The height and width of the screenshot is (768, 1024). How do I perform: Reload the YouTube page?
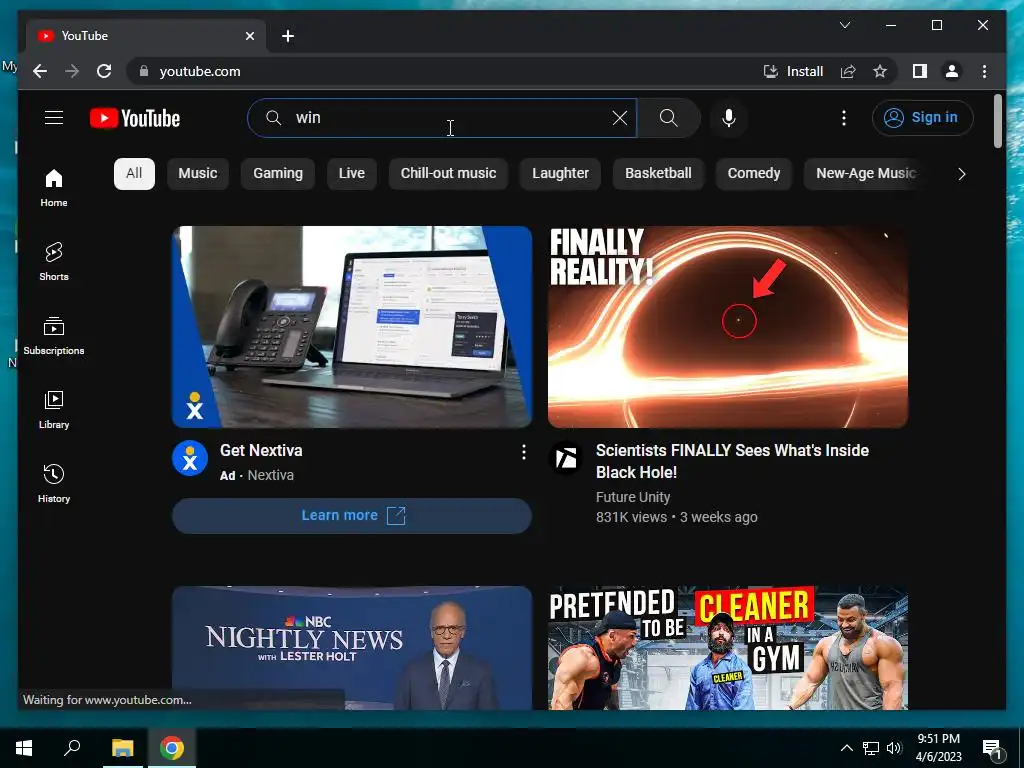click(x=104, y=71)
